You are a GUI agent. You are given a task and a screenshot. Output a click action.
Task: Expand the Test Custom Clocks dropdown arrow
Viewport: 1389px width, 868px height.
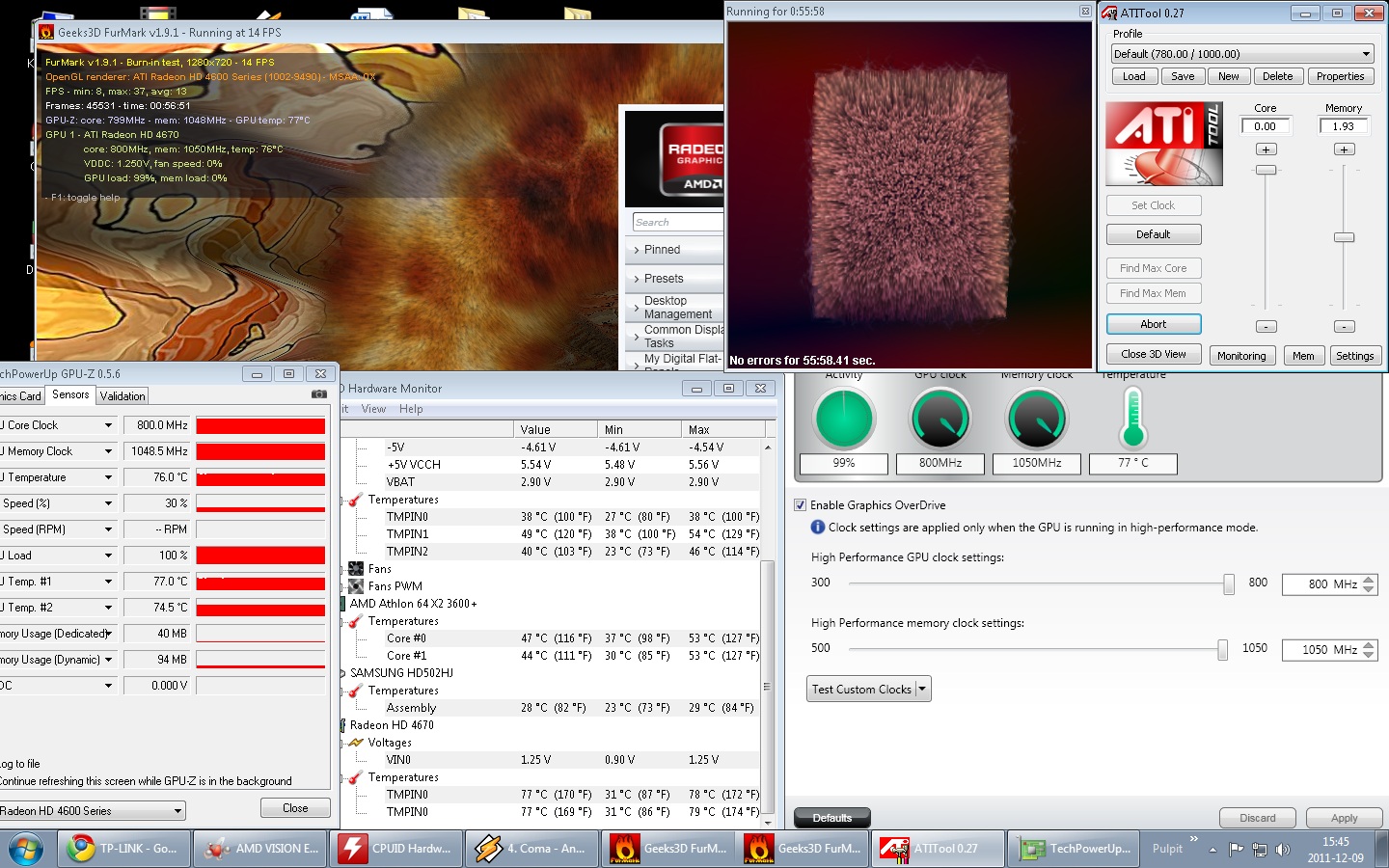click(x=922, y=690)
